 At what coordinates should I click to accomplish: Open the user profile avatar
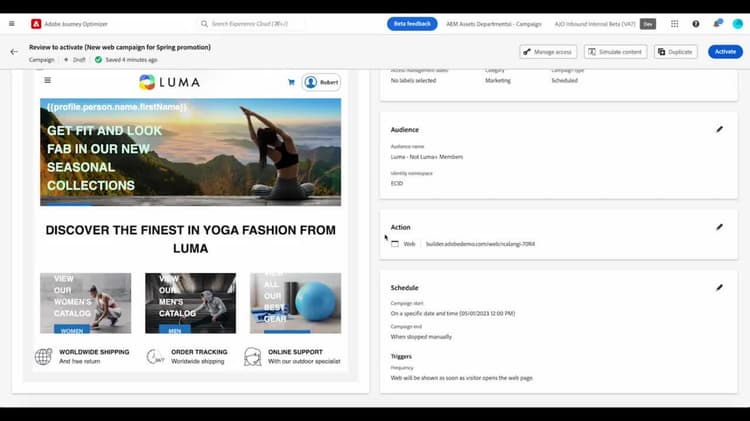pos(738,23)
